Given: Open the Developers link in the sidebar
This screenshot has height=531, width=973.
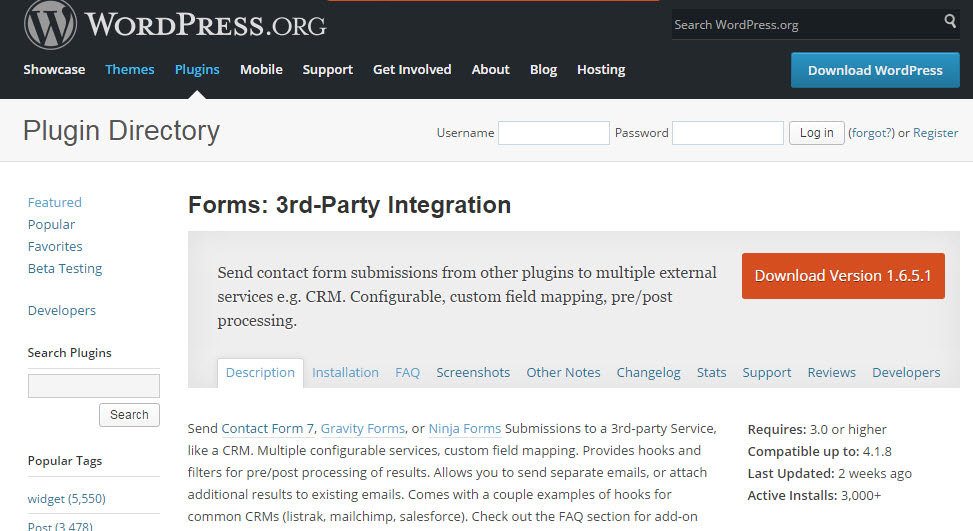Looking at the screenshot, I should pyautogui.click(x=61, y=310).
